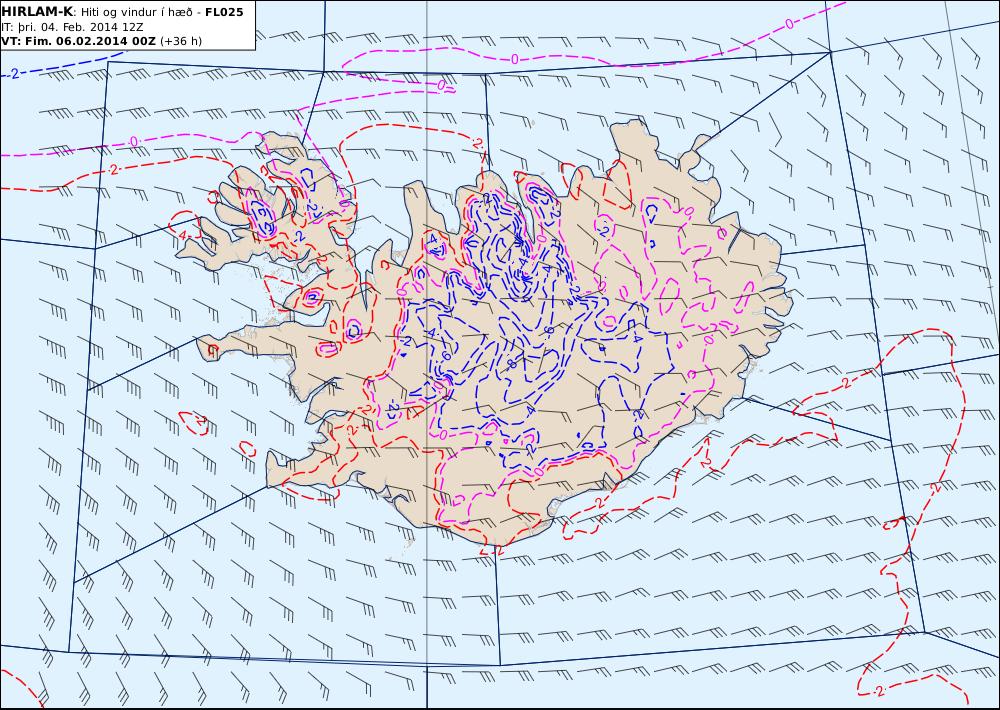Click the blue -8 contour label over central Iceland
Viewport: 1000px width, 710px height.
click(511, 364)
